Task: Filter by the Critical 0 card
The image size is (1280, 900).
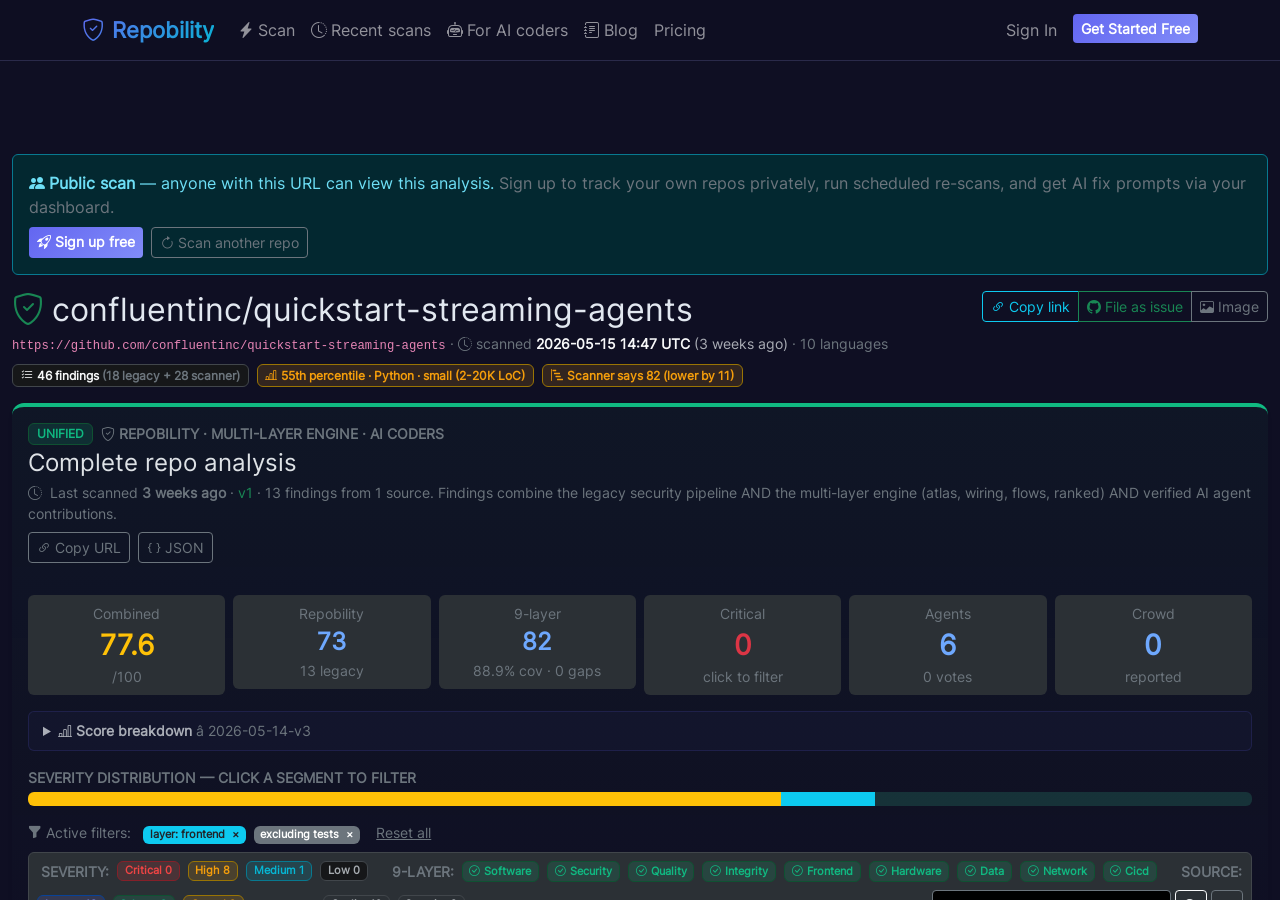Action: coord(742,645)
